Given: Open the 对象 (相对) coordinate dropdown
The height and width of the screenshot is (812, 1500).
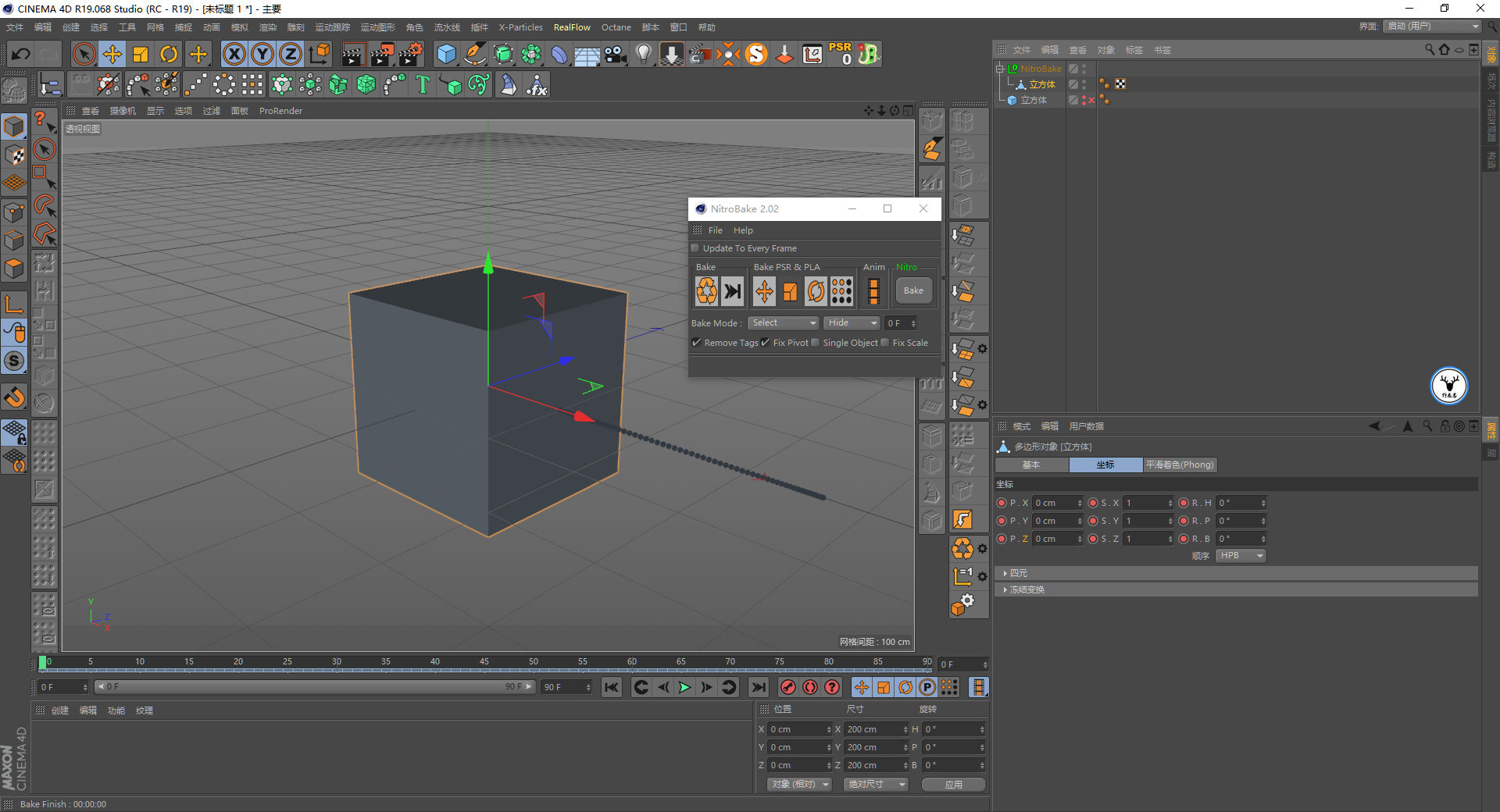Looking at the screenshot, I should click(x=799, y=784).
